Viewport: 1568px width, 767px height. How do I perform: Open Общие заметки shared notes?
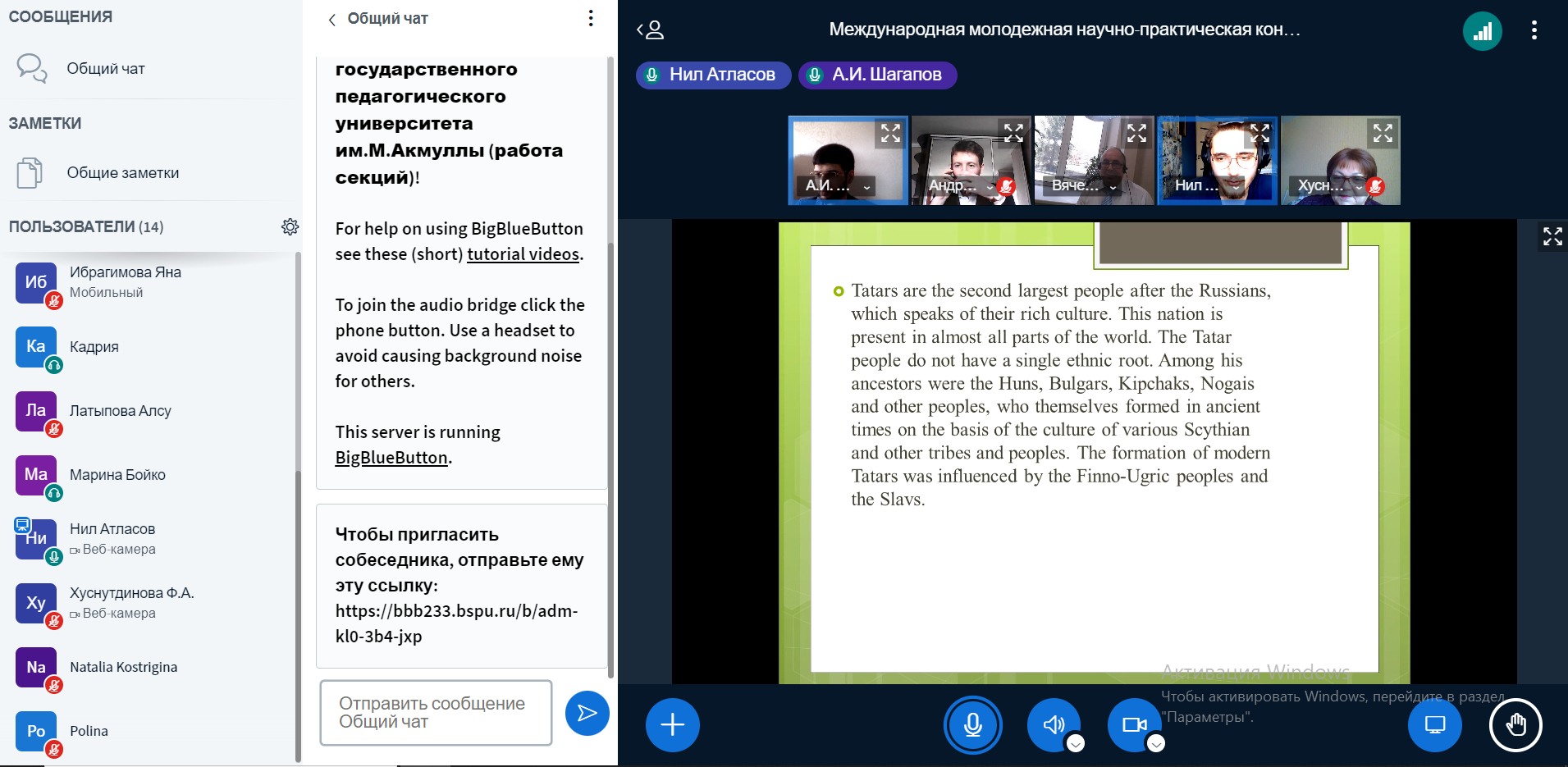[x=122, y=173]
